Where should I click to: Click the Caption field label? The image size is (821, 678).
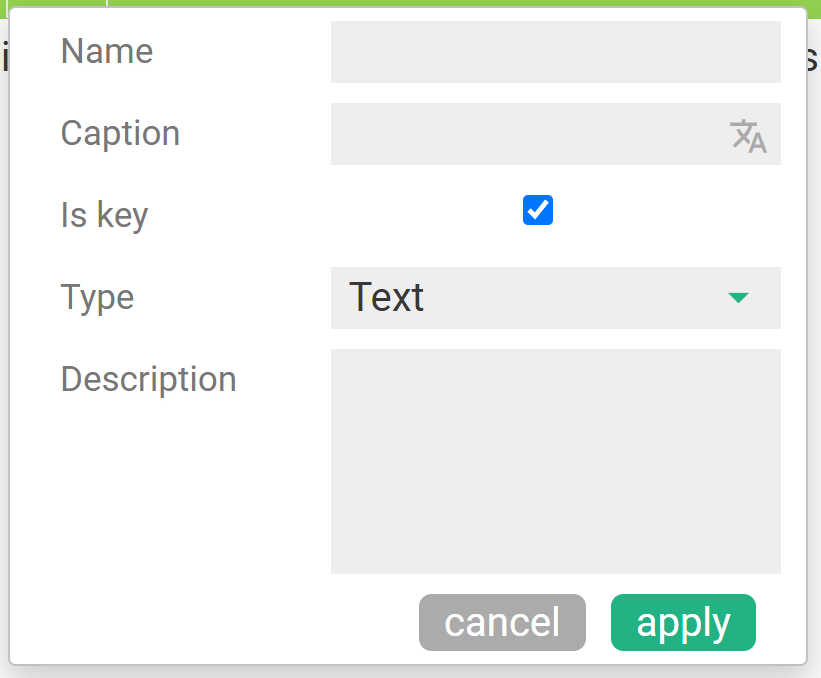120,134
